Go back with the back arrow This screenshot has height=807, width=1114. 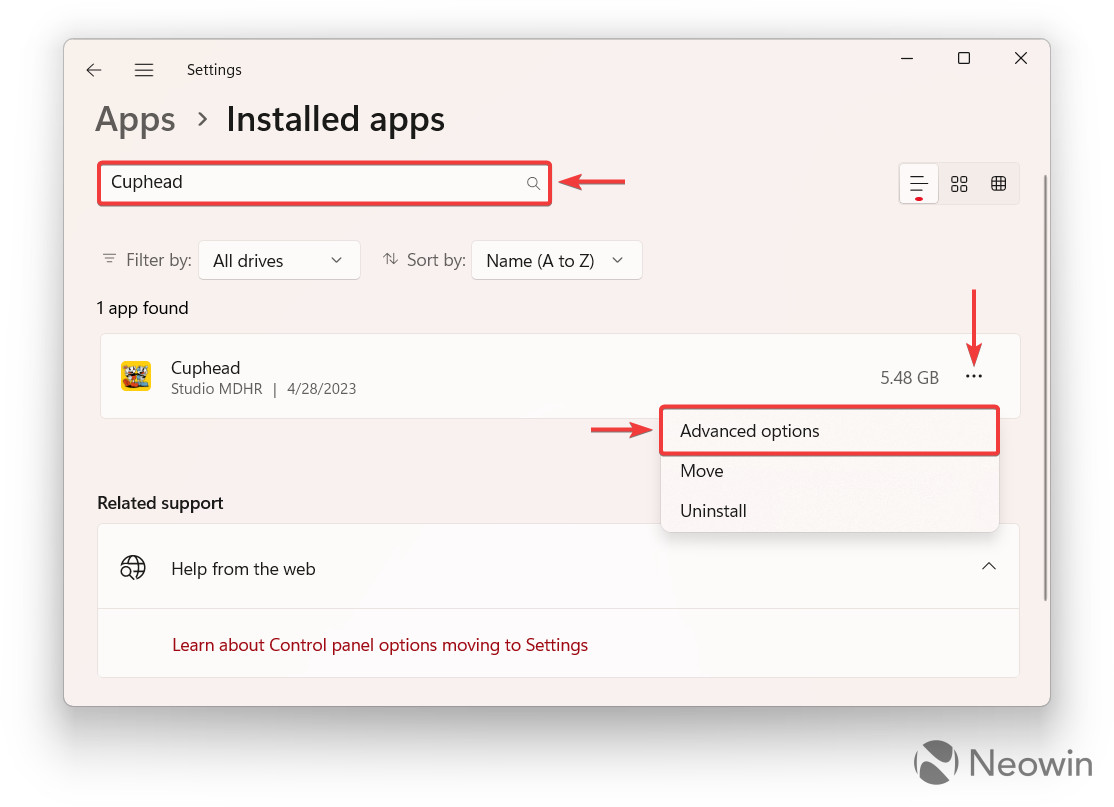[94, 70]
